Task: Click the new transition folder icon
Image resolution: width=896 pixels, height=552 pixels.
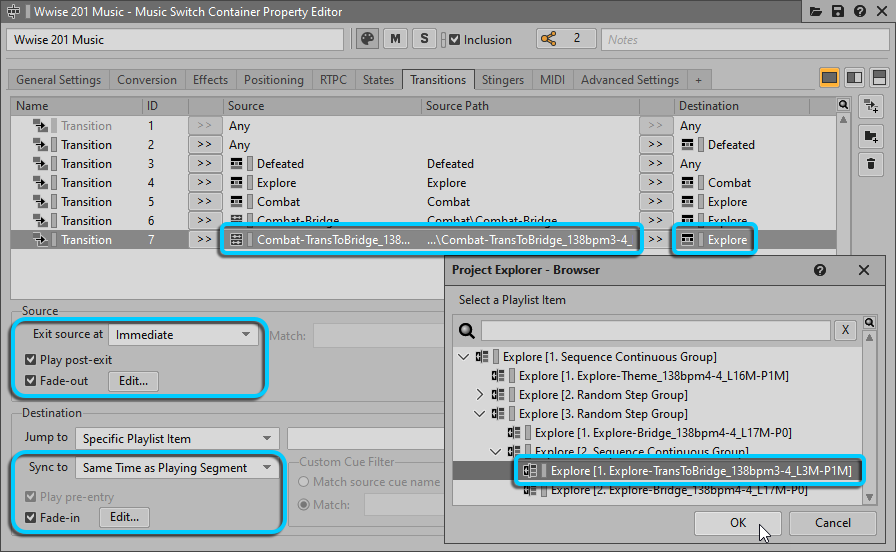Action: (871, 136)
